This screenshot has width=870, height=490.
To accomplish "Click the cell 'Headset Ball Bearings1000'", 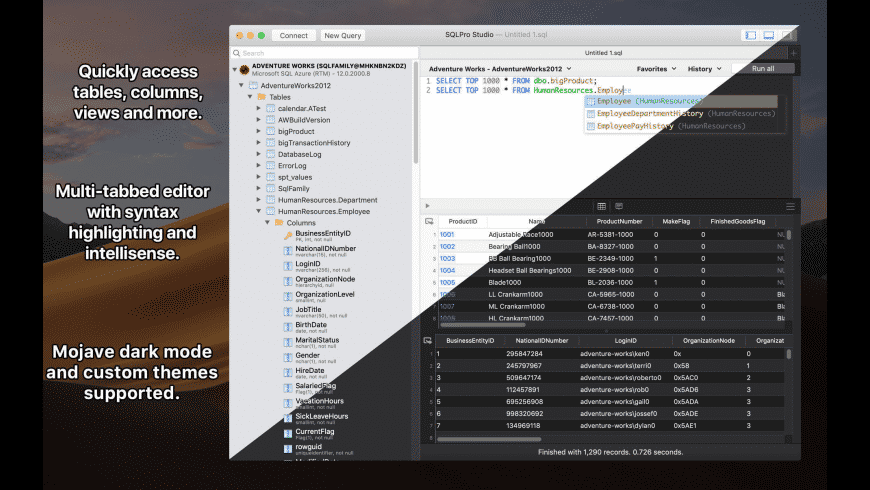I will (530, 270).
